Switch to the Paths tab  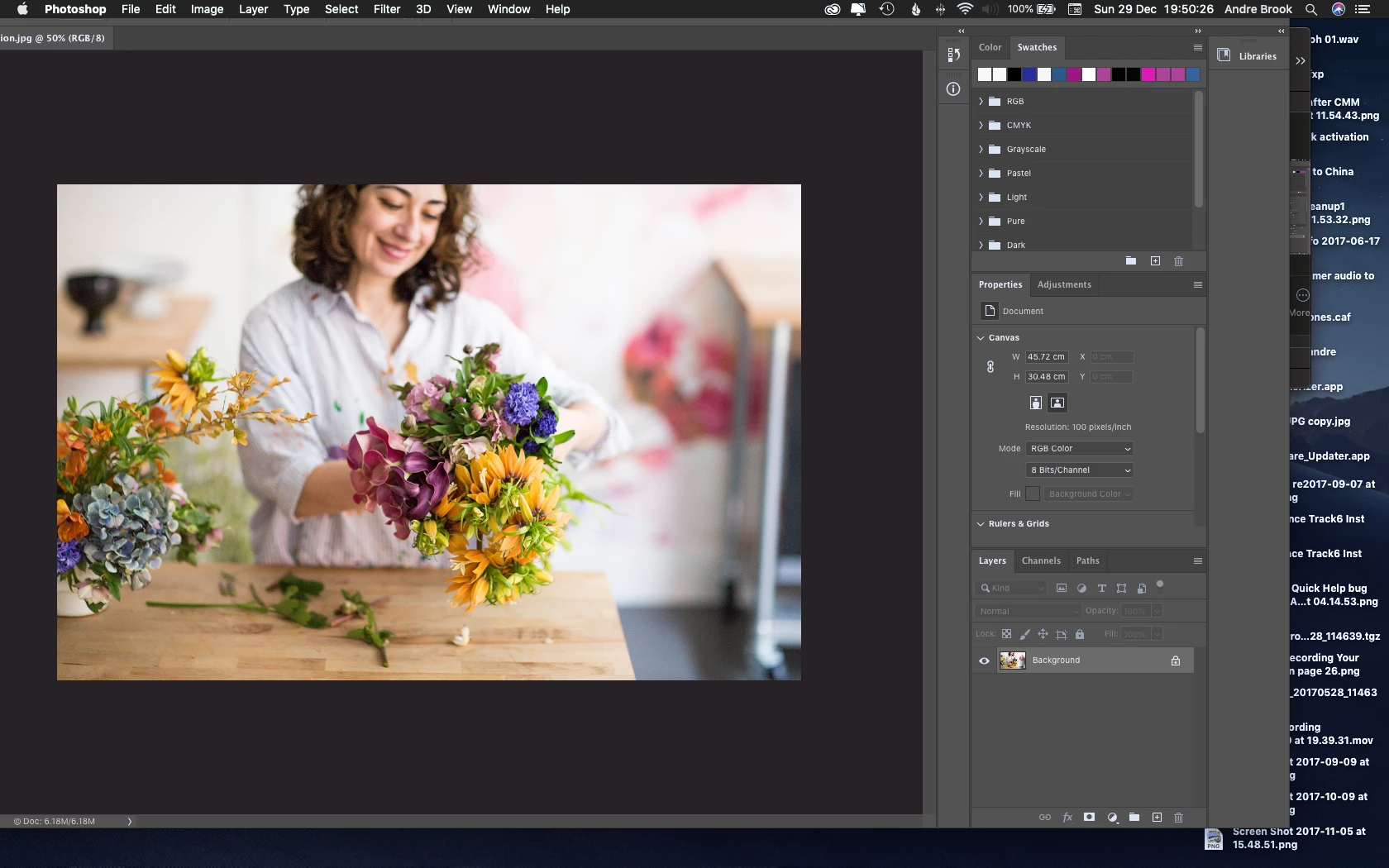pyautogui.click(x=1087, y=561)
